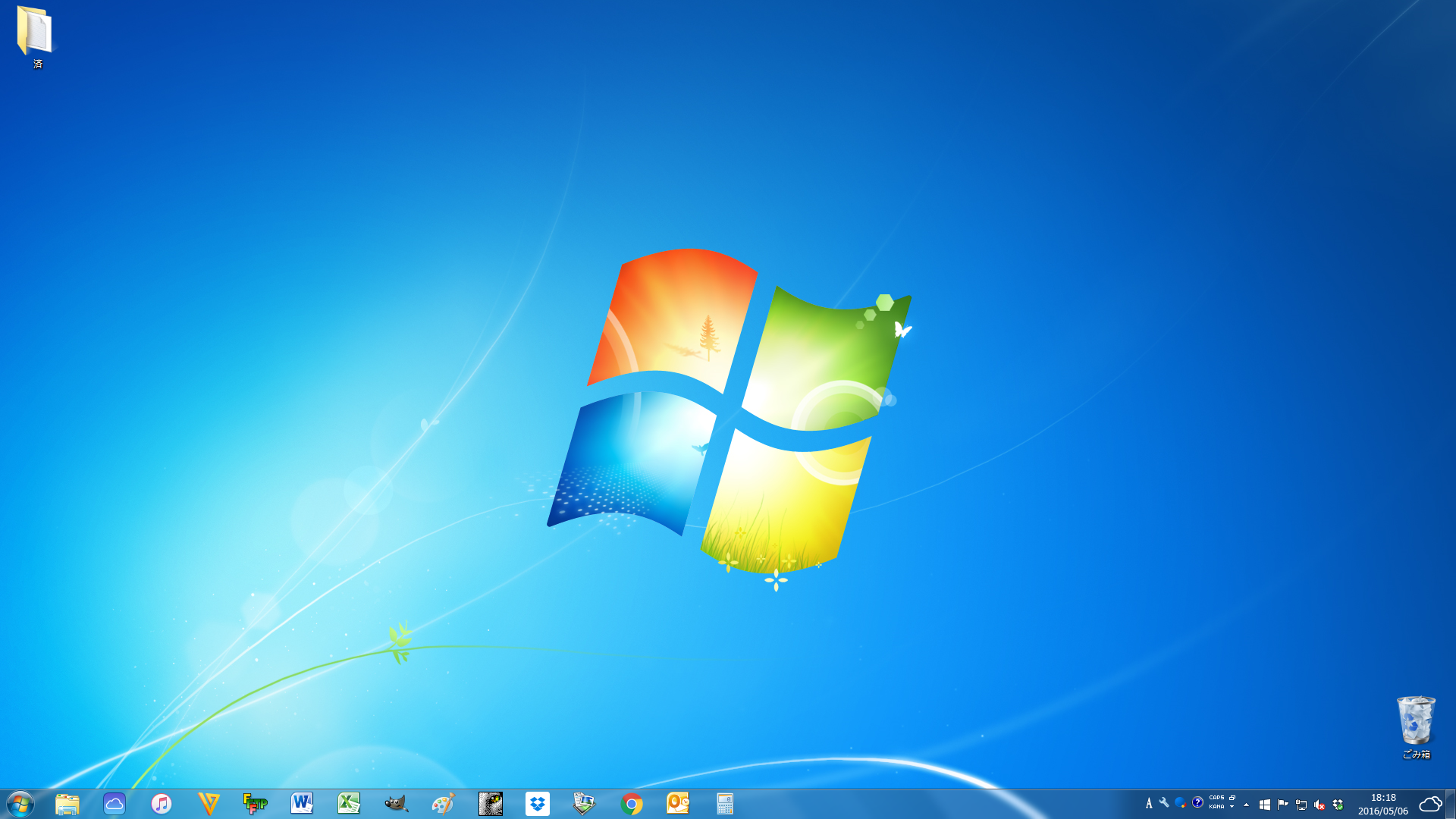Image resolution: width=1456 pixels, height=819 pixels.
Task: Launch iCloud from the taskbar
Action: pyautogui.click(x=115, y=804)
